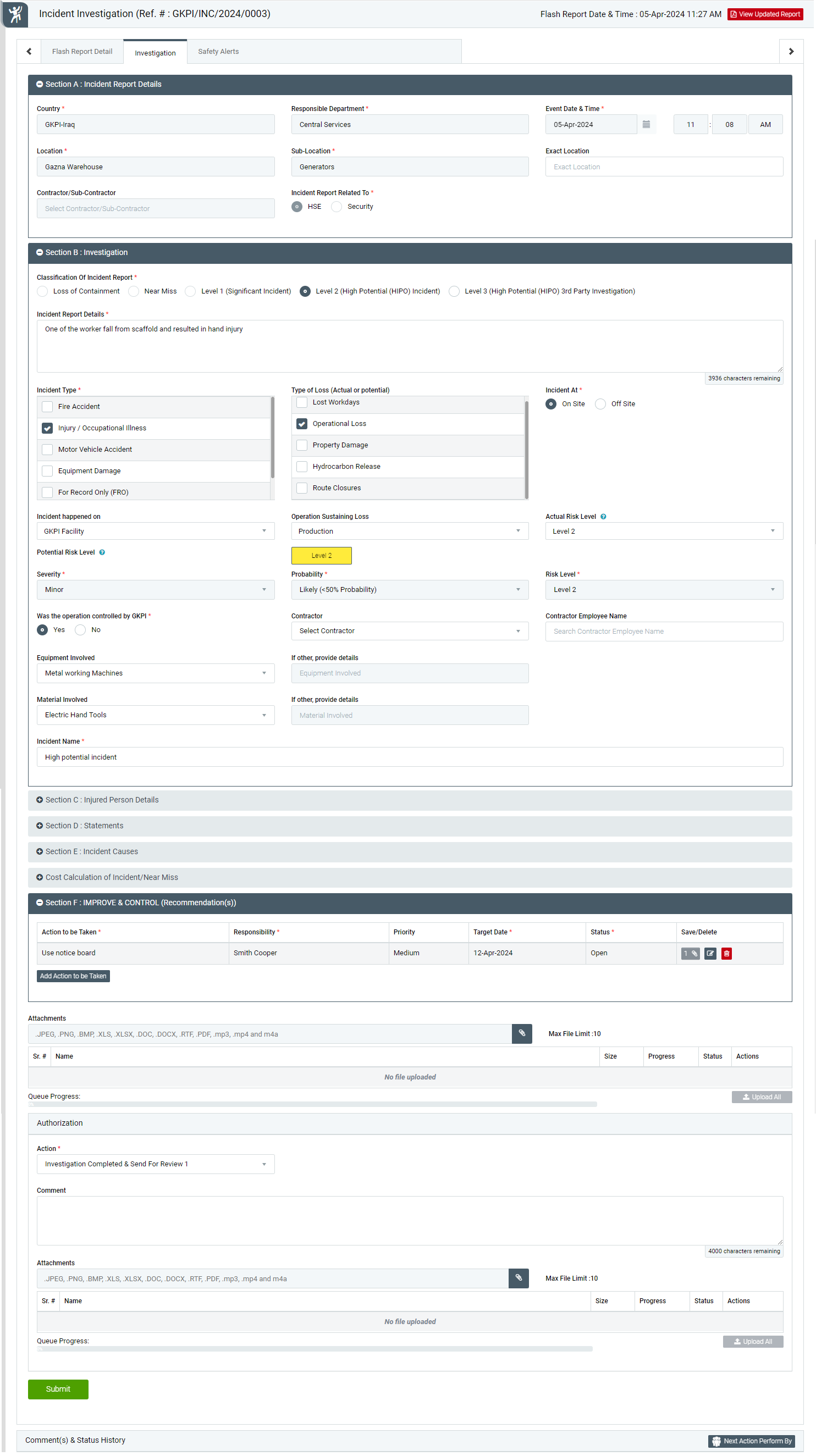Click the yellow Level 2 risk indicator
The image size is (816, 1456).
point(321,556)
